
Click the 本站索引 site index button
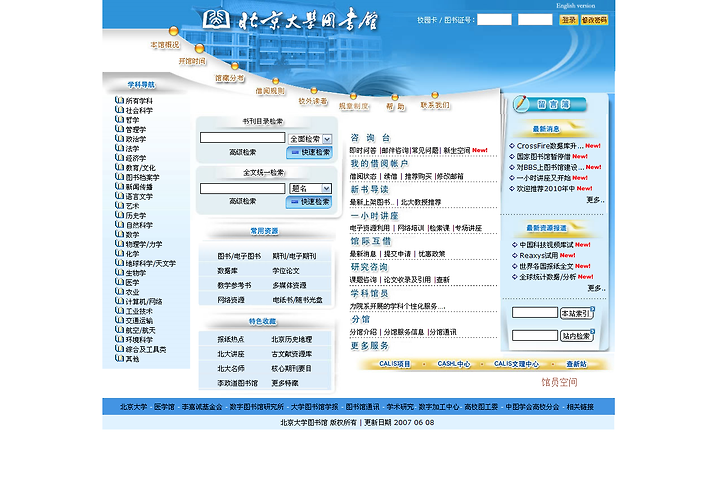coord(577,313)
